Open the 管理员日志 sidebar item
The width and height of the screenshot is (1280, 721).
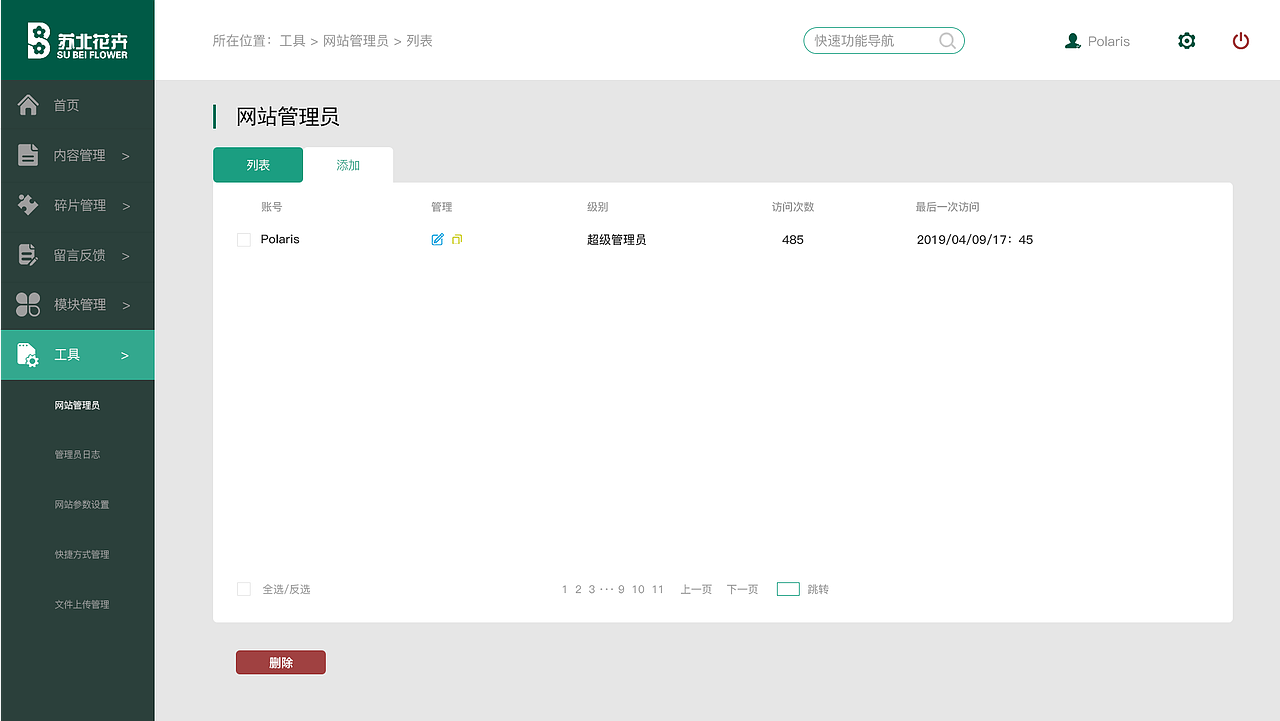point(77,453)
